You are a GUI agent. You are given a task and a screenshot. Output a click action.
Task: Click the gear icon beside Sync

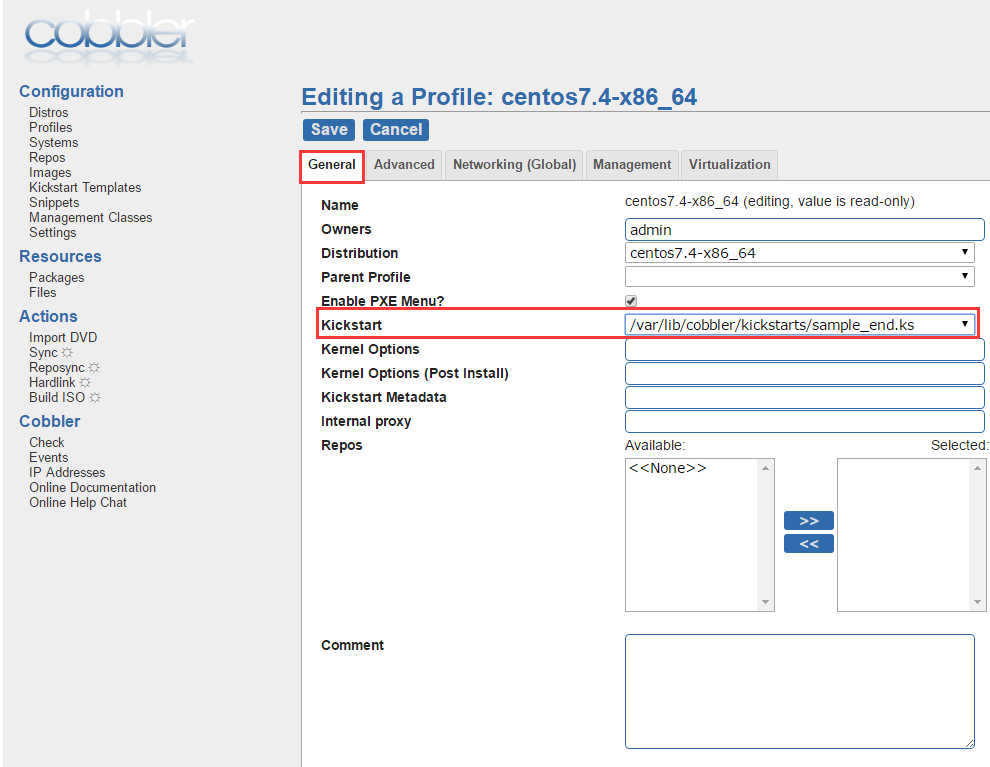point(67,352)
